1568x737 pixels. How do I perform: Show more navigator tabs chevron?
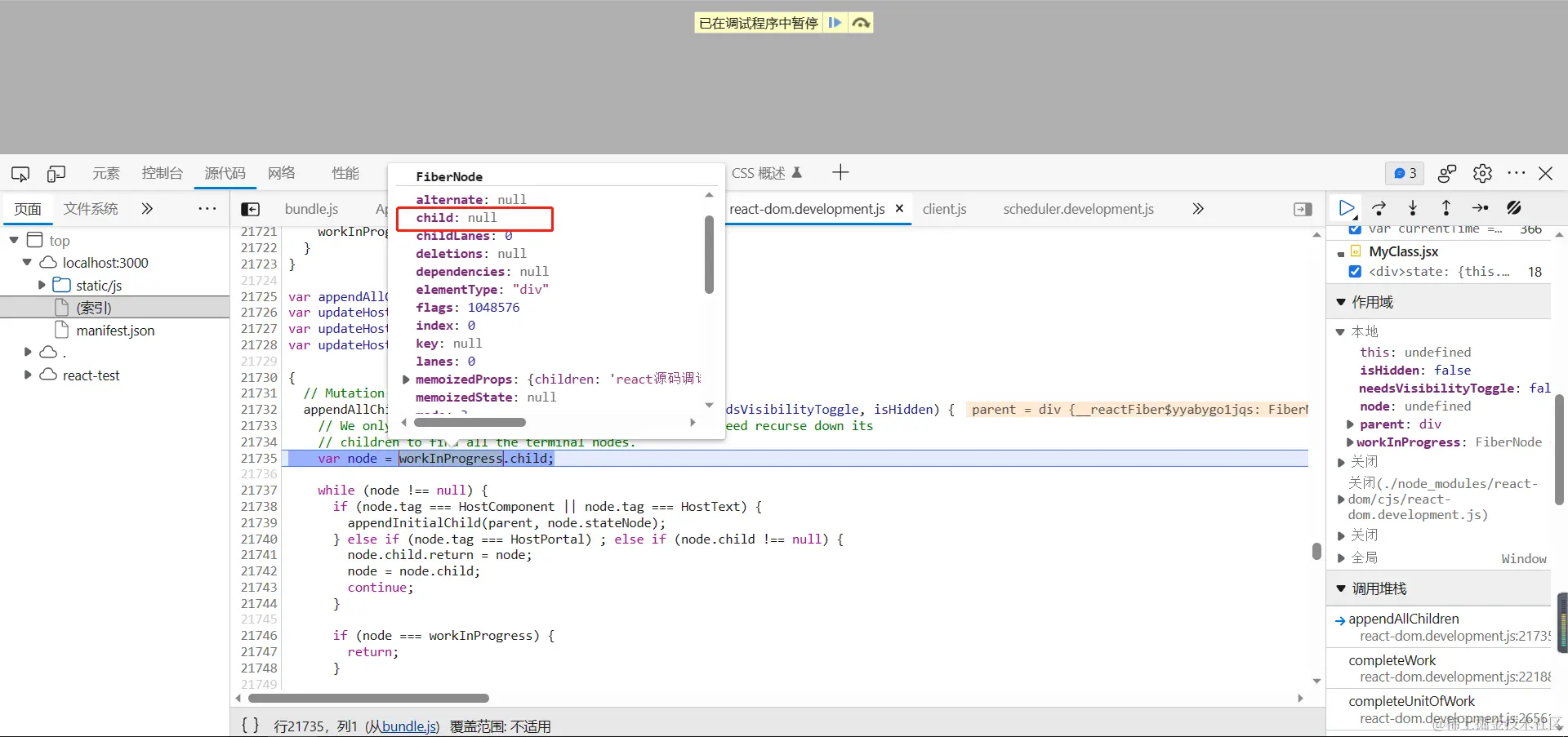[x=147, y=209]
